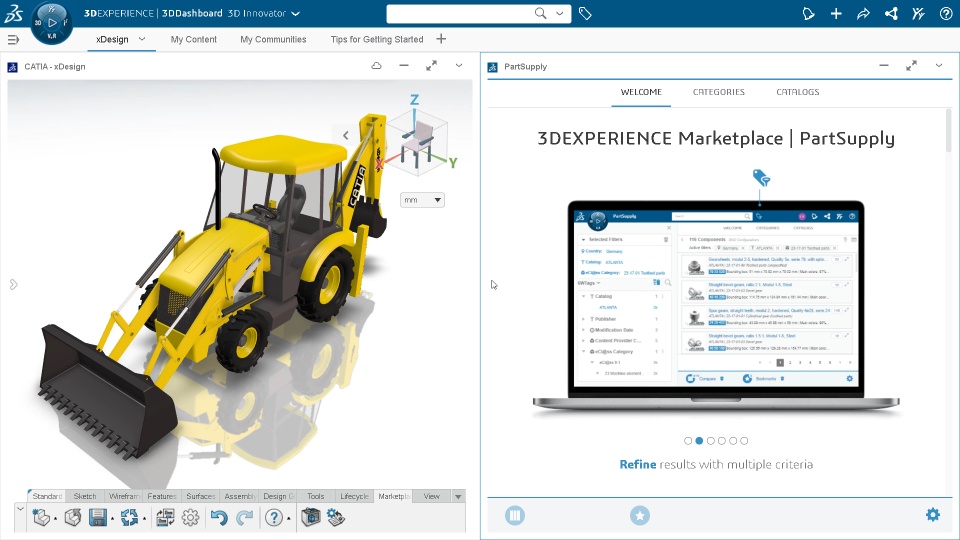Open the xDesign tab dropdown arrow
This screenshot has height=540, width=960.
(142, 39)
